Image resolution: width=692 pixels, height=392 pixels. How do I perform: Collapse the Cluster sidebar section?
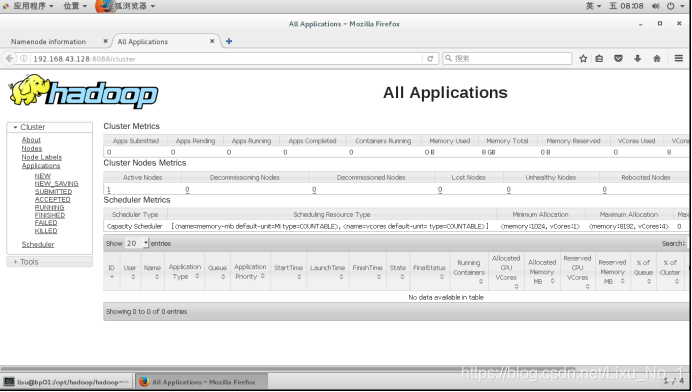click(49, 127)
